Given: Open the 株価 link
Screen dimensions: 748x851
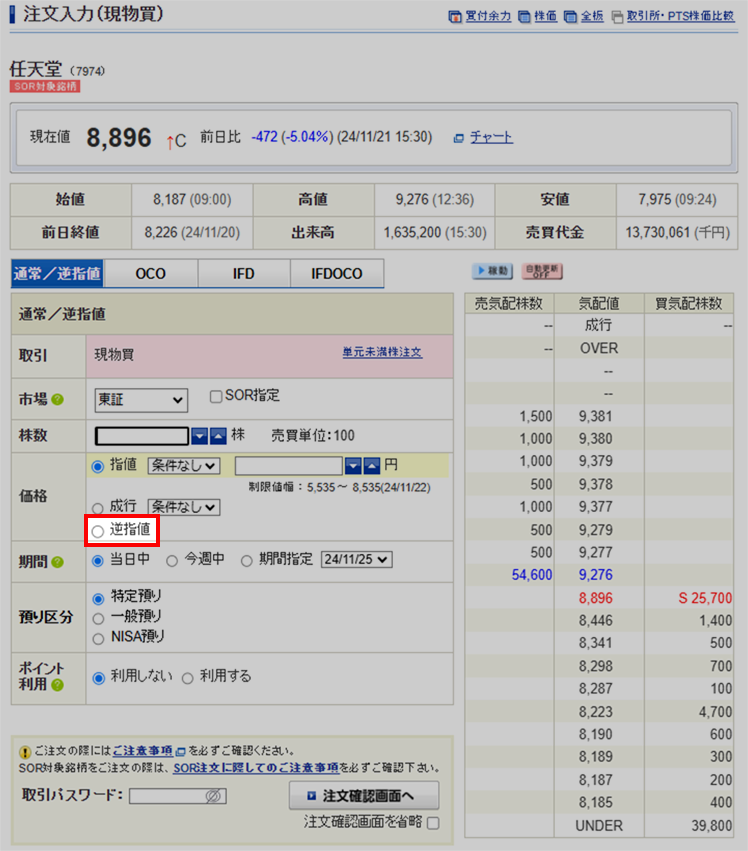Looking at the screenshot, I should point(546,16).
